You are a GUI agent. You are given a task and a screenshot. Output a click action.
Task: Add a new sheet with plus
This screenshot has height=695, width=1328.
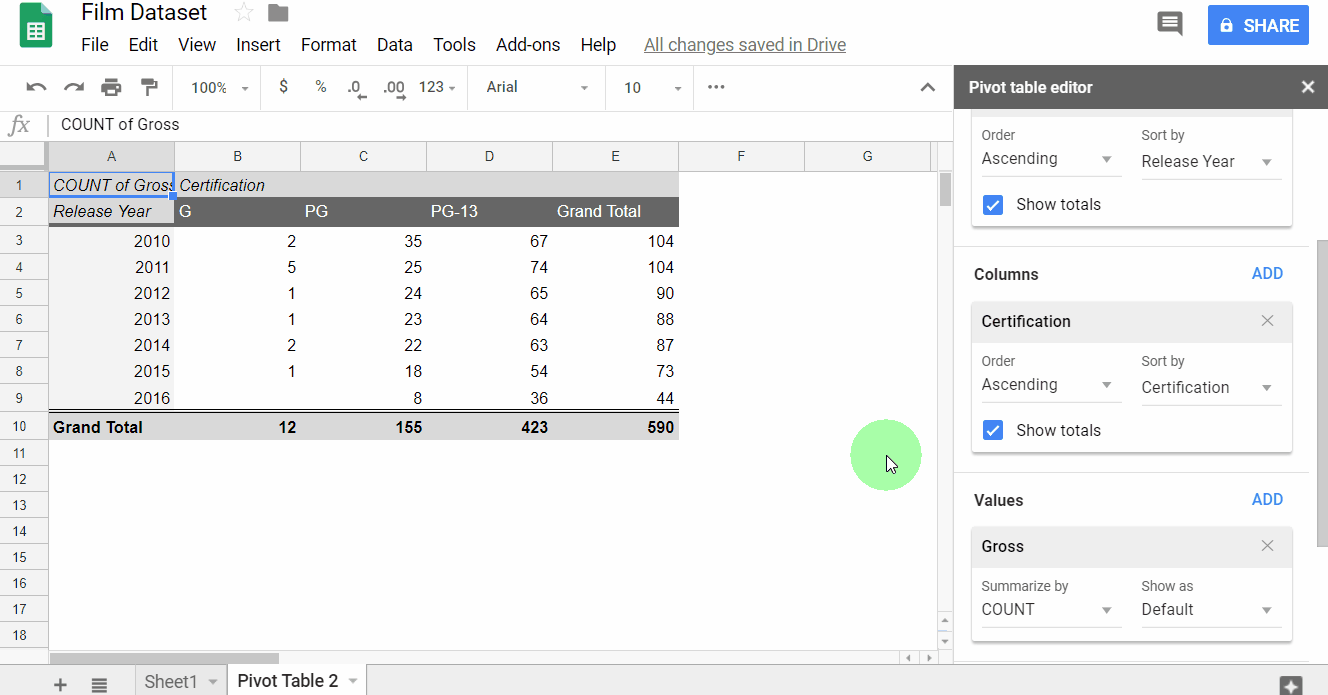[60, 684]
